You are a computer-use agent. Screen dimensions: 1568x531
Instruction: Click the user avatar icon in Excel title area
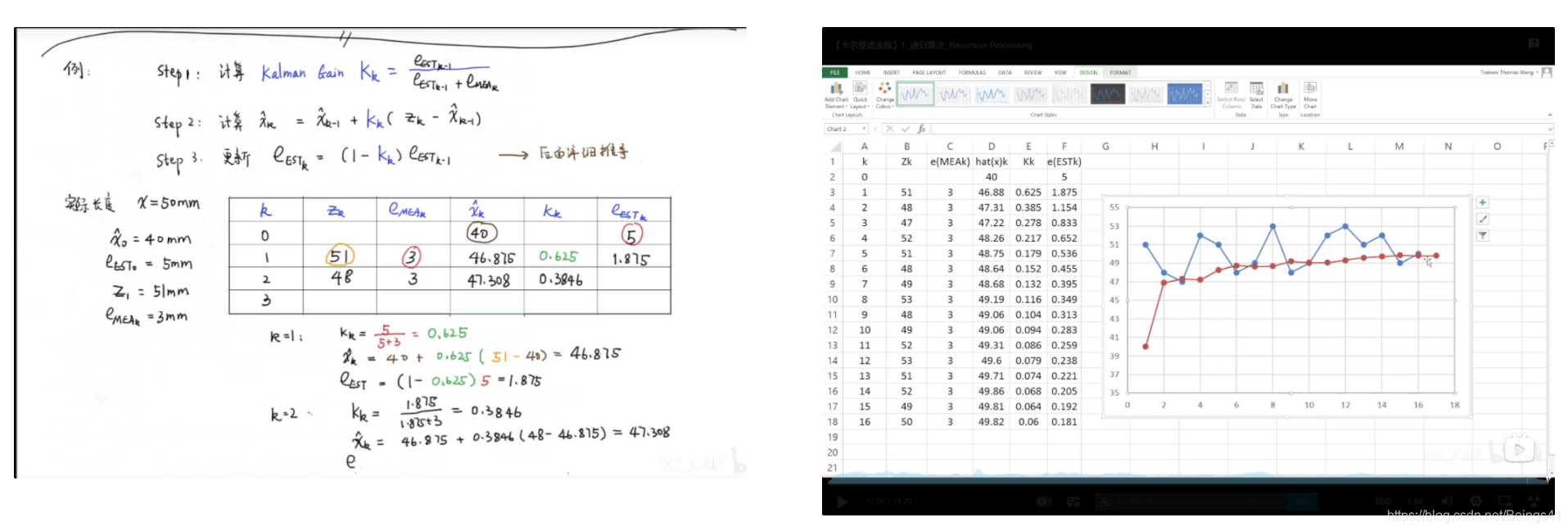(1548, 72)
